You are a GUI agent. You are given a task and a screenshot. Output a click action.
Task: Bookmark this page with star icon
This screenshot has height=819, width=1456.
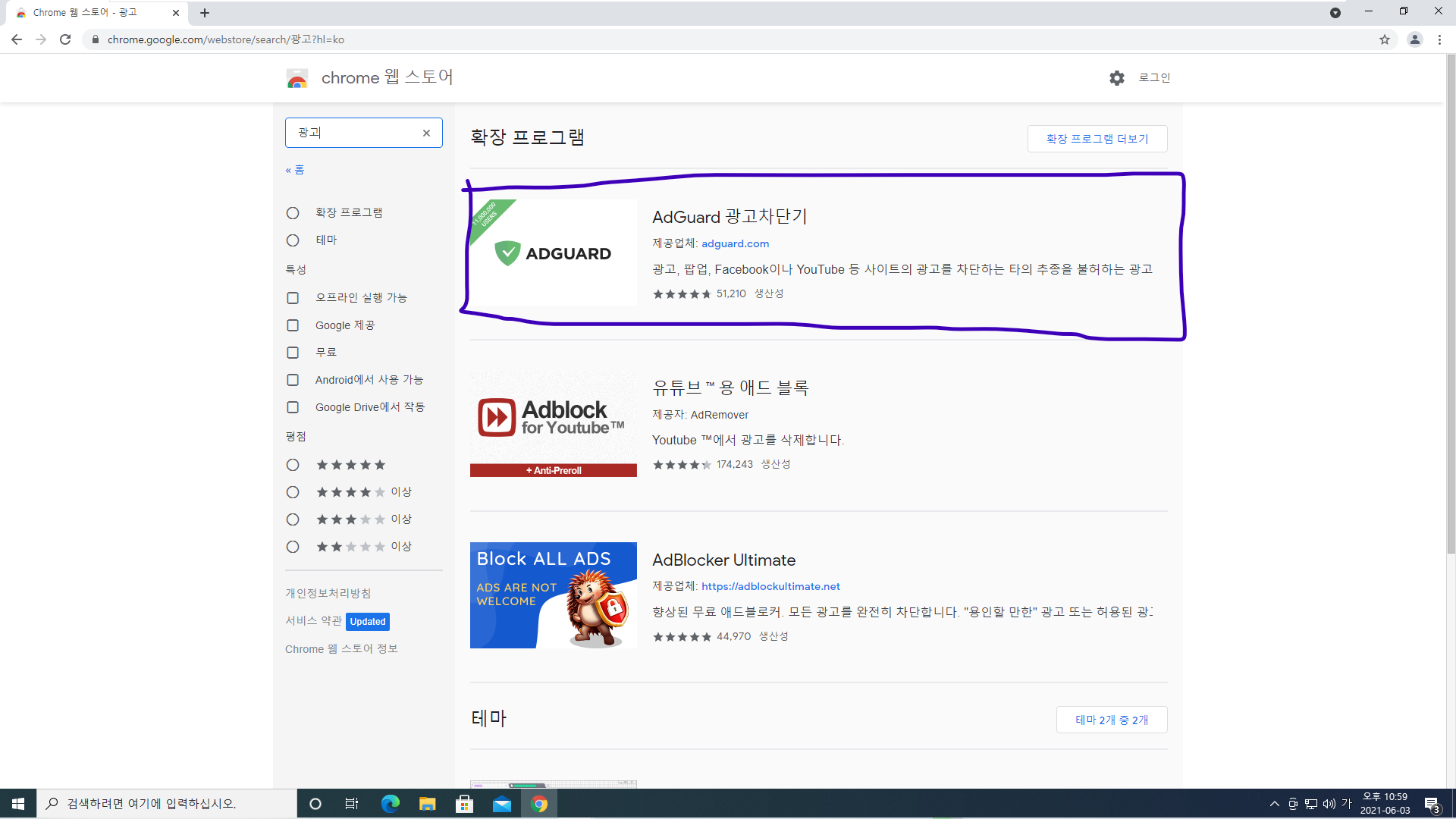[1385, 39]
